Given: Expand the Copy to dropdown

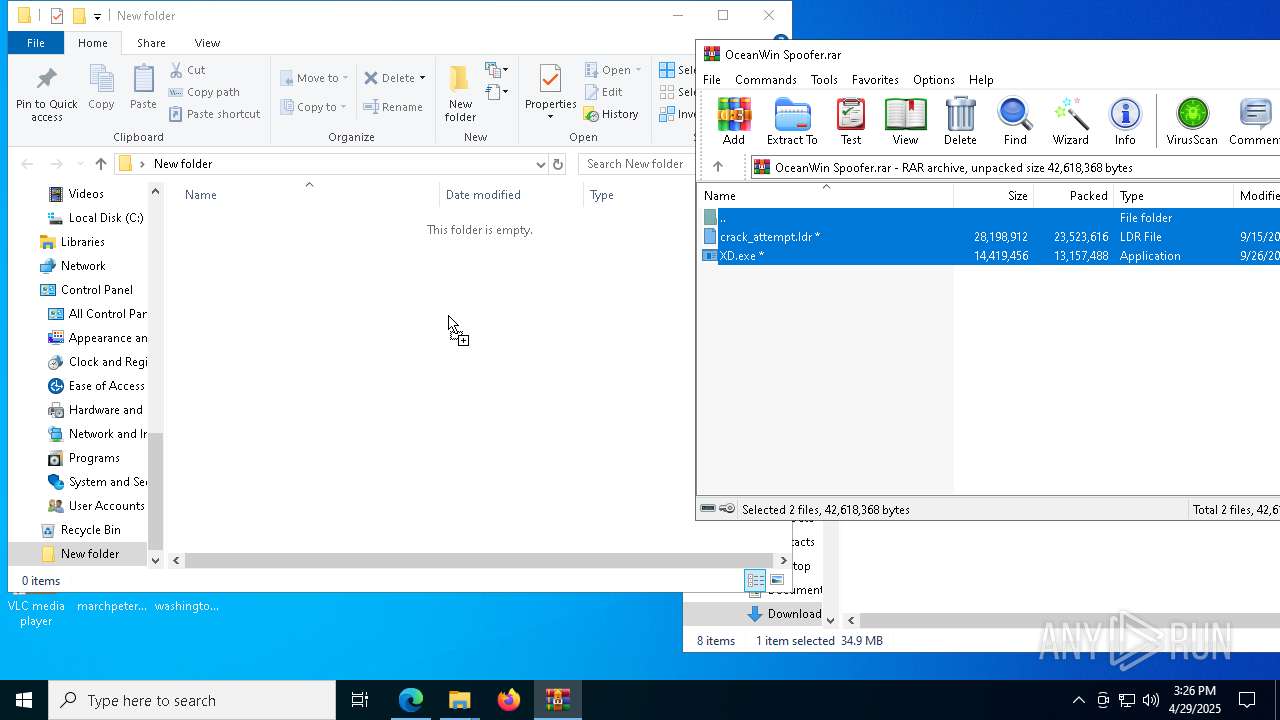Looking at the screenshot, I should tap(343, 107).
